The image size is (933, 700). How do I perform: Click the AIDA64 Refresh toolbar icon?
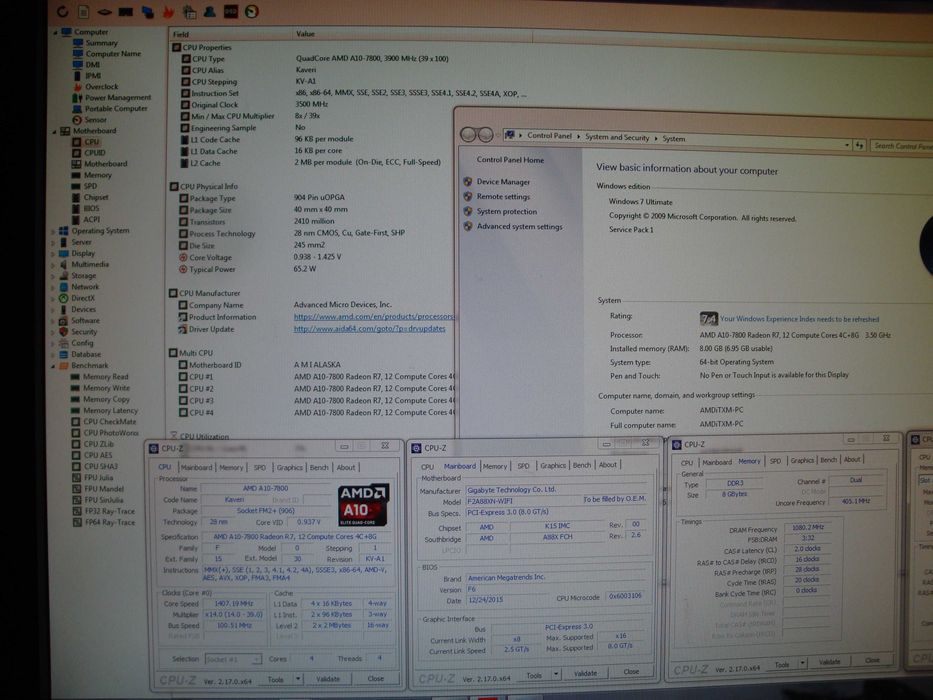62,11
